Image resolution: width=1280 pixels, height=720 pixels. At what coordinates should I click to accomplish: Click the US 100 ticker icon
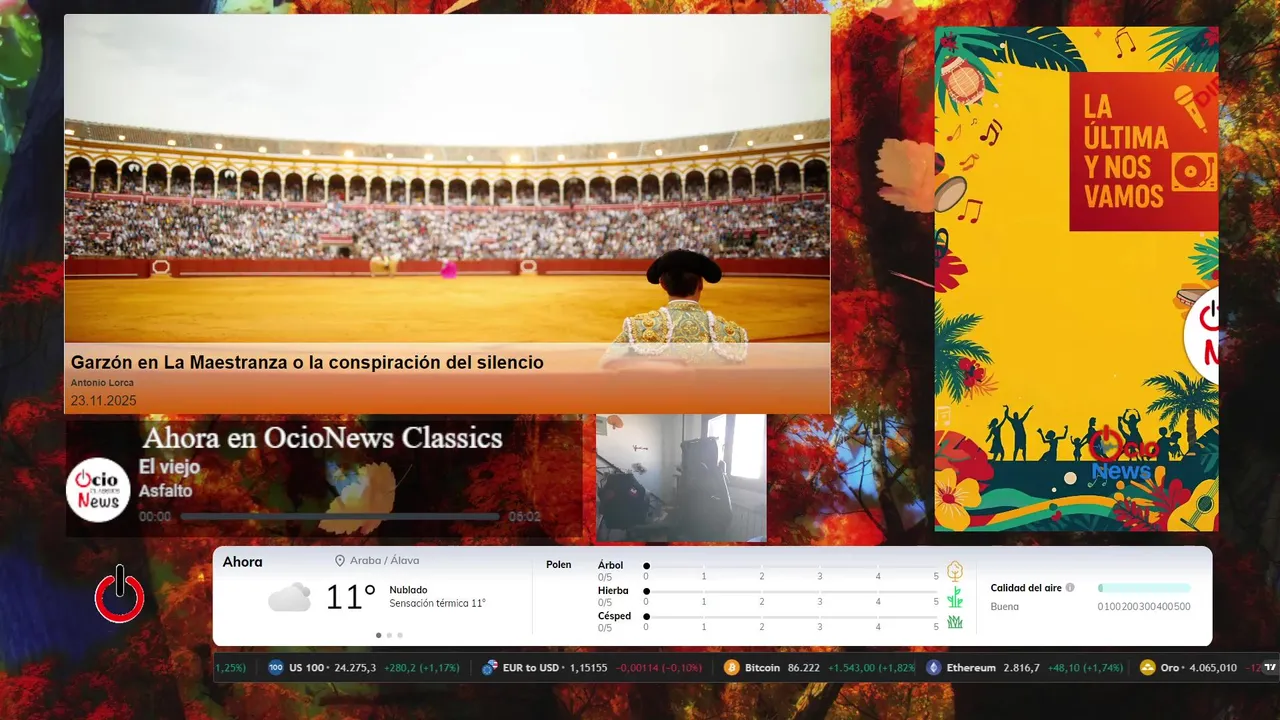point(276,667)
